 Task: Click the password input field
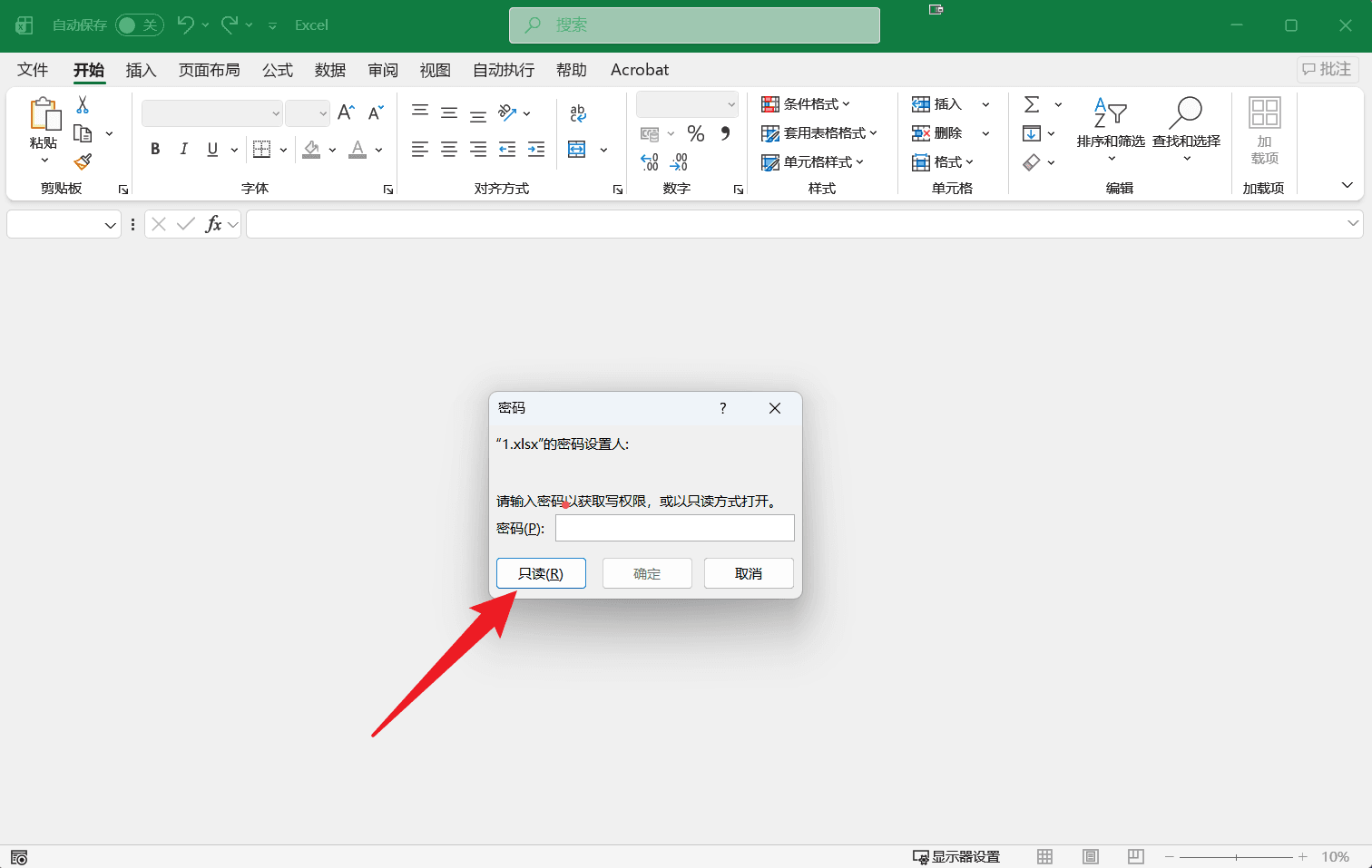(x=674, y=528)
